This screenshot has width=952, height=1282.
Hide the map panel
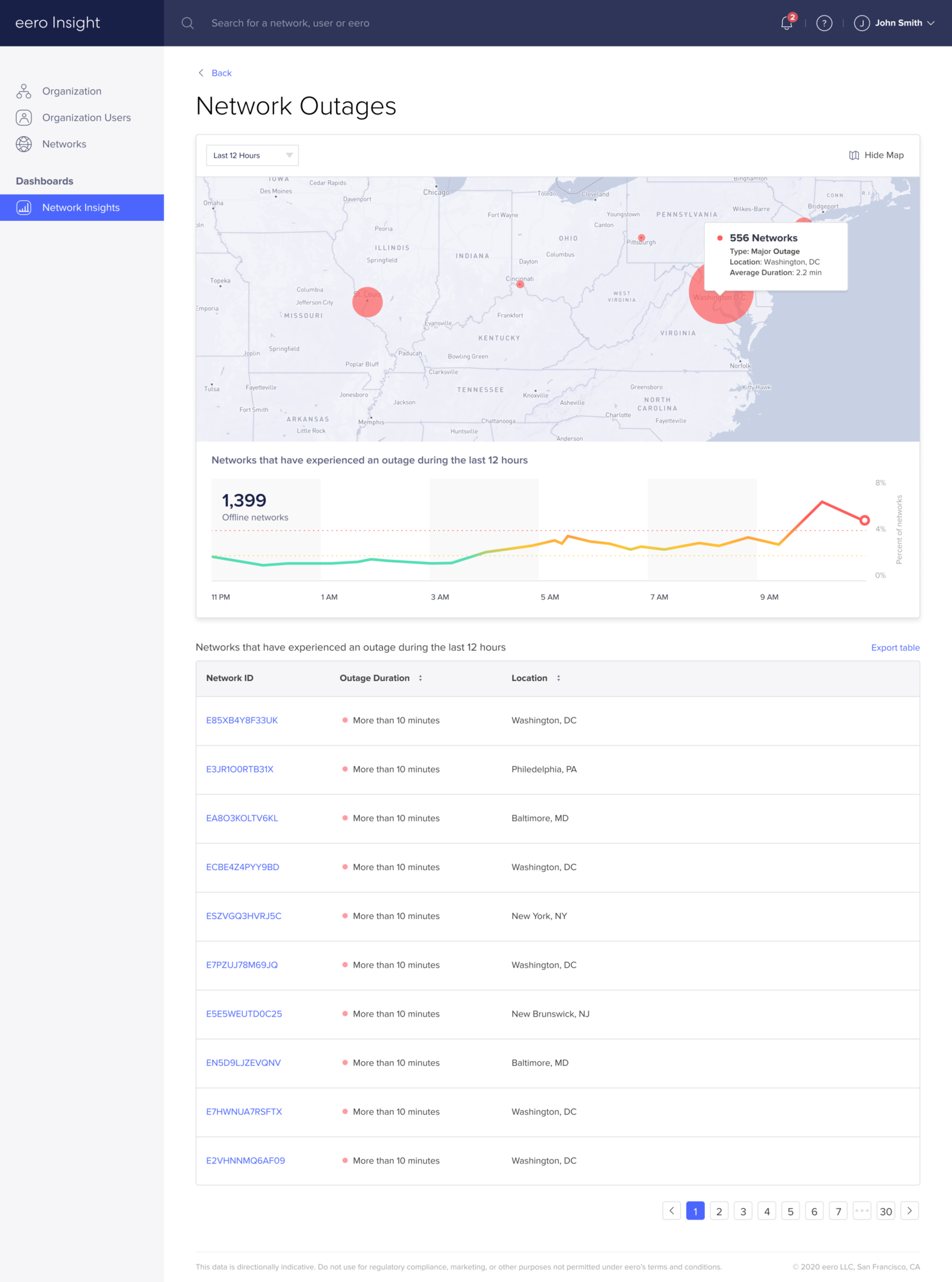[876, 155]
